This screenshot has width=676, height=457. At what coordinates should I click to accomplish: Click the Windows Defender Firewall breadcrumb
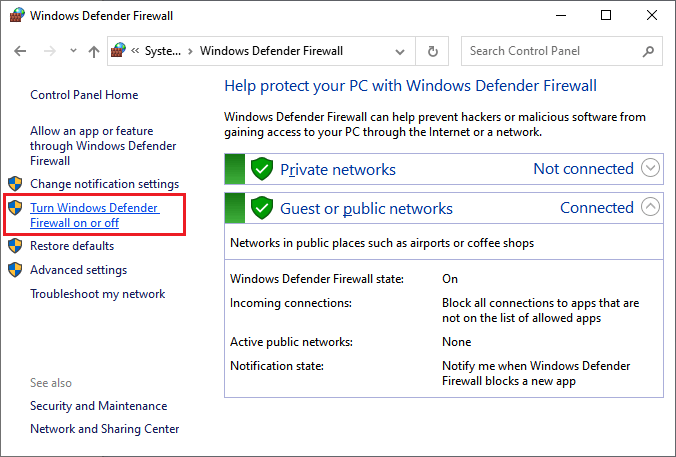coord(271,51)
